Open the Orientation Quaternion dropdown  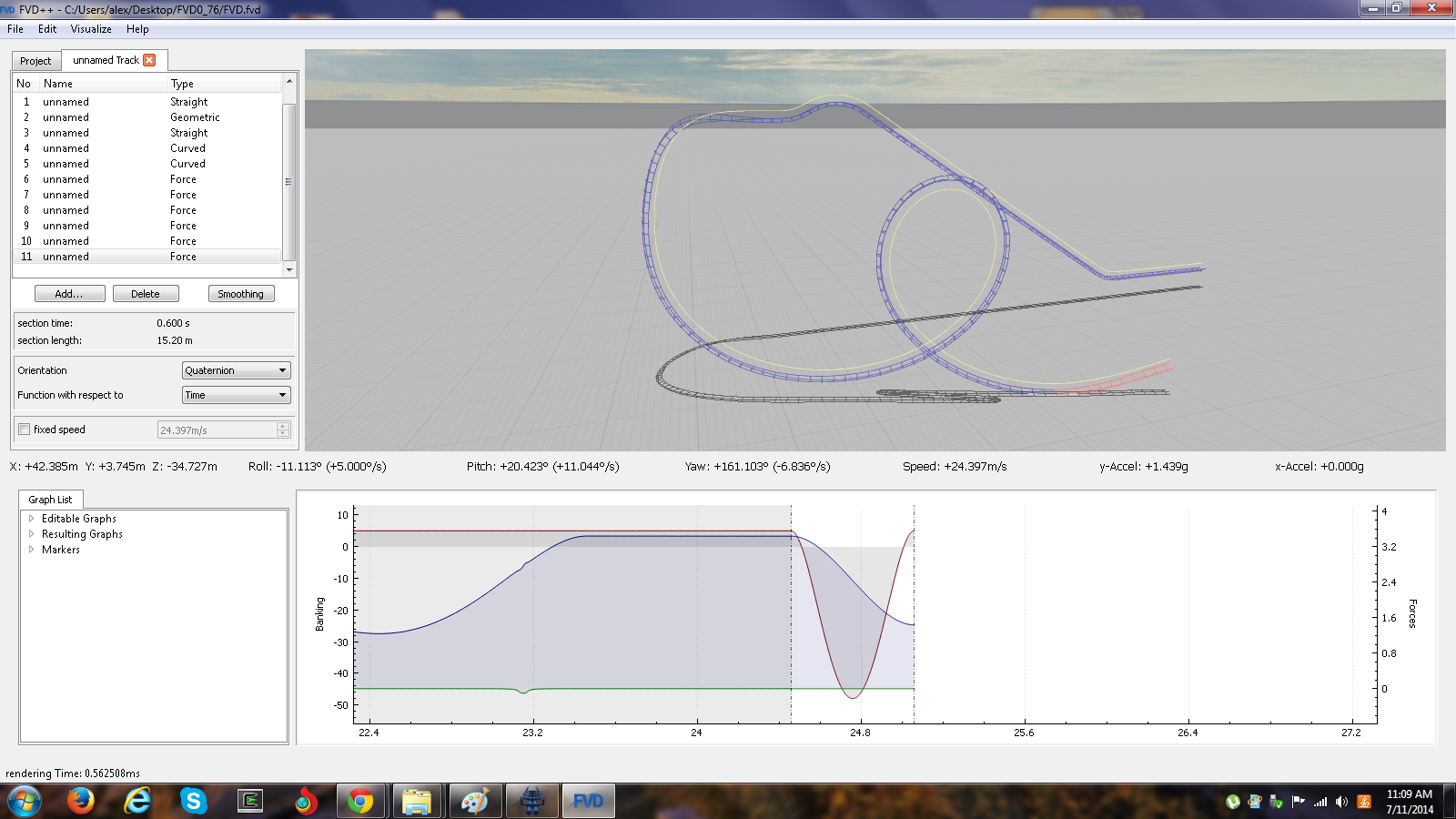tap(236, 370)
